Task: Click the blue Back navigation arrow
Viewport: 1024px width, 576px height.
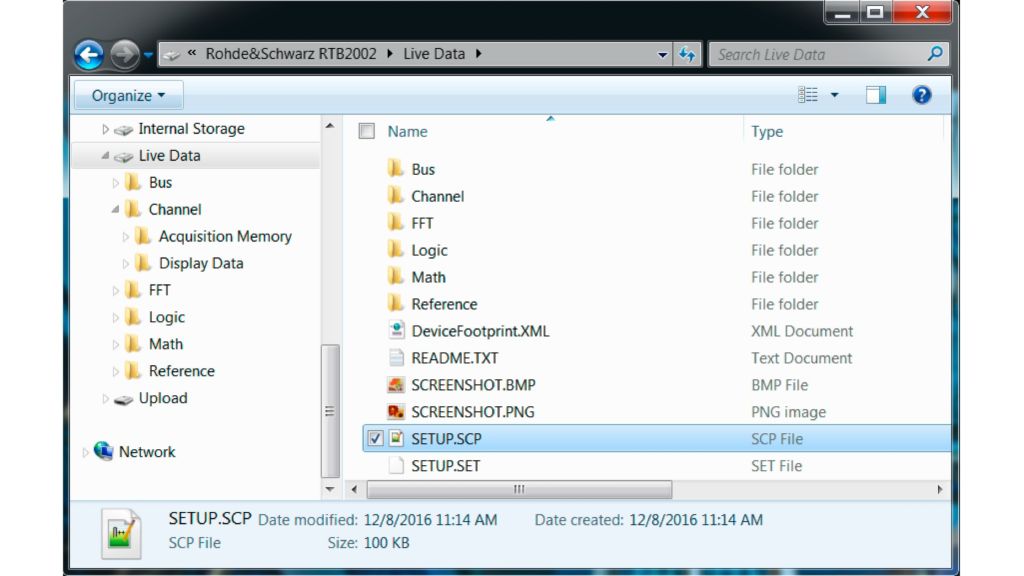Action: pos(89,55)
